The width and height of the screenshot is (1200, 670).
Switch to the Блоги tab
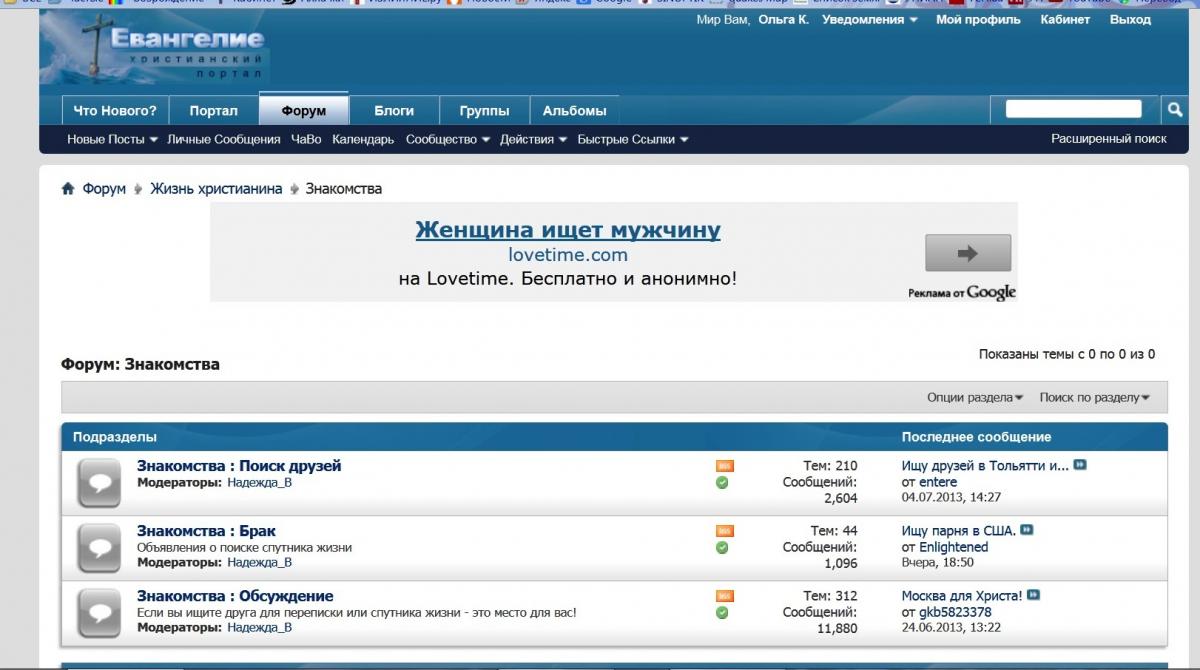pos(394,111)
